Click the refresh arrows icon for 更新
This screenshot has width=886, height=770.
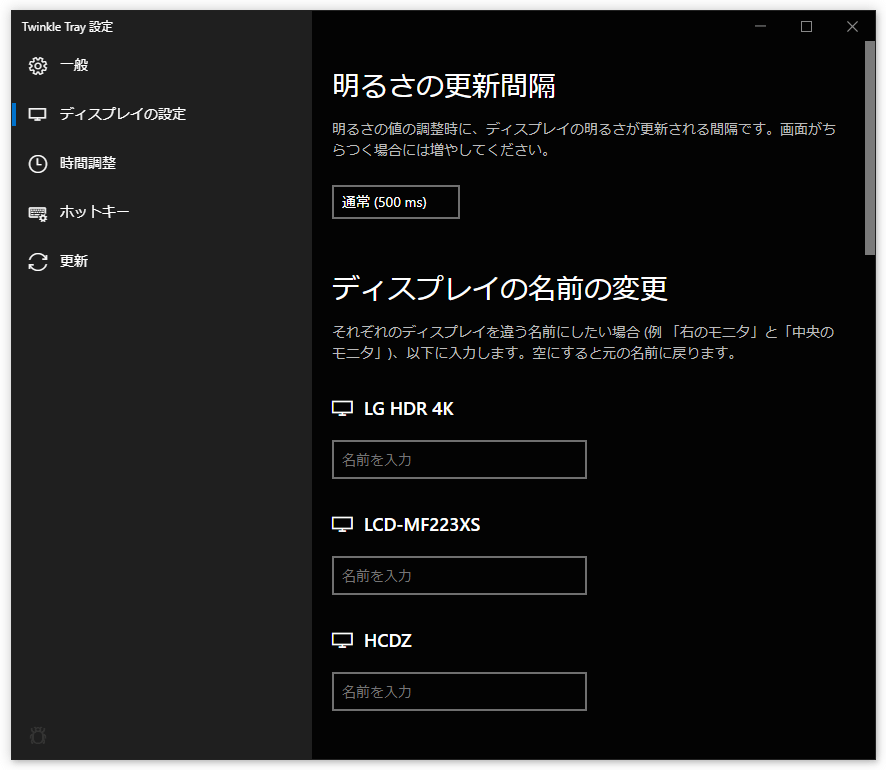click(x=38, y=262)
